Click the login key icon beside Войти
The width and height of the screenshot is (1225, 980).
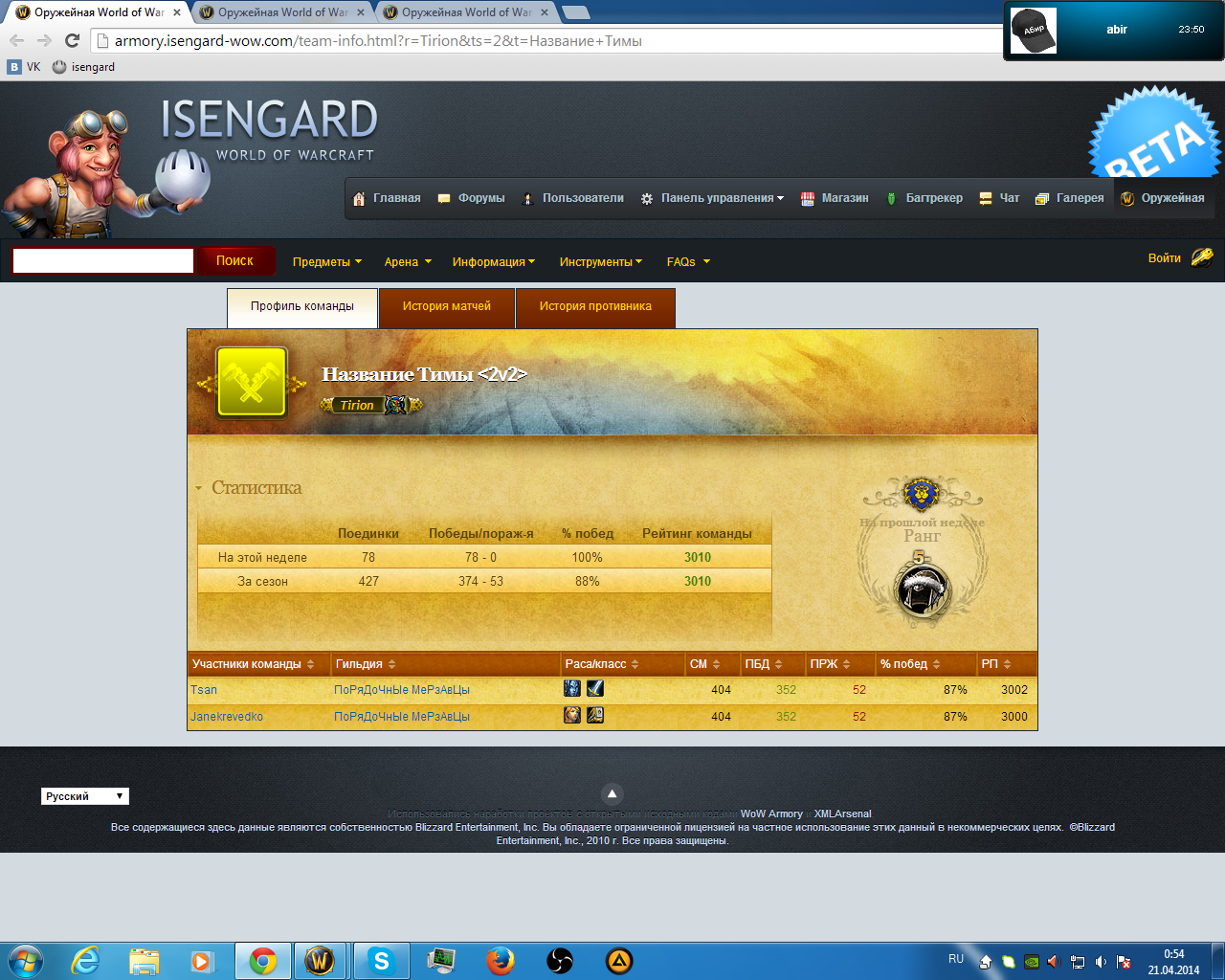(x=1202, y=256)
